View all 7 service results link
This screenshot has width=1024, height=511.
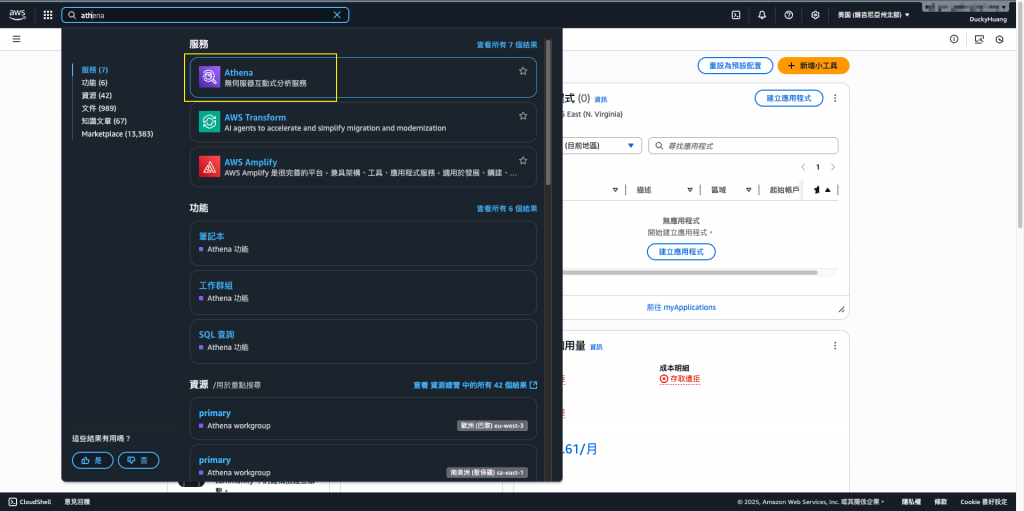click(507, 45)
